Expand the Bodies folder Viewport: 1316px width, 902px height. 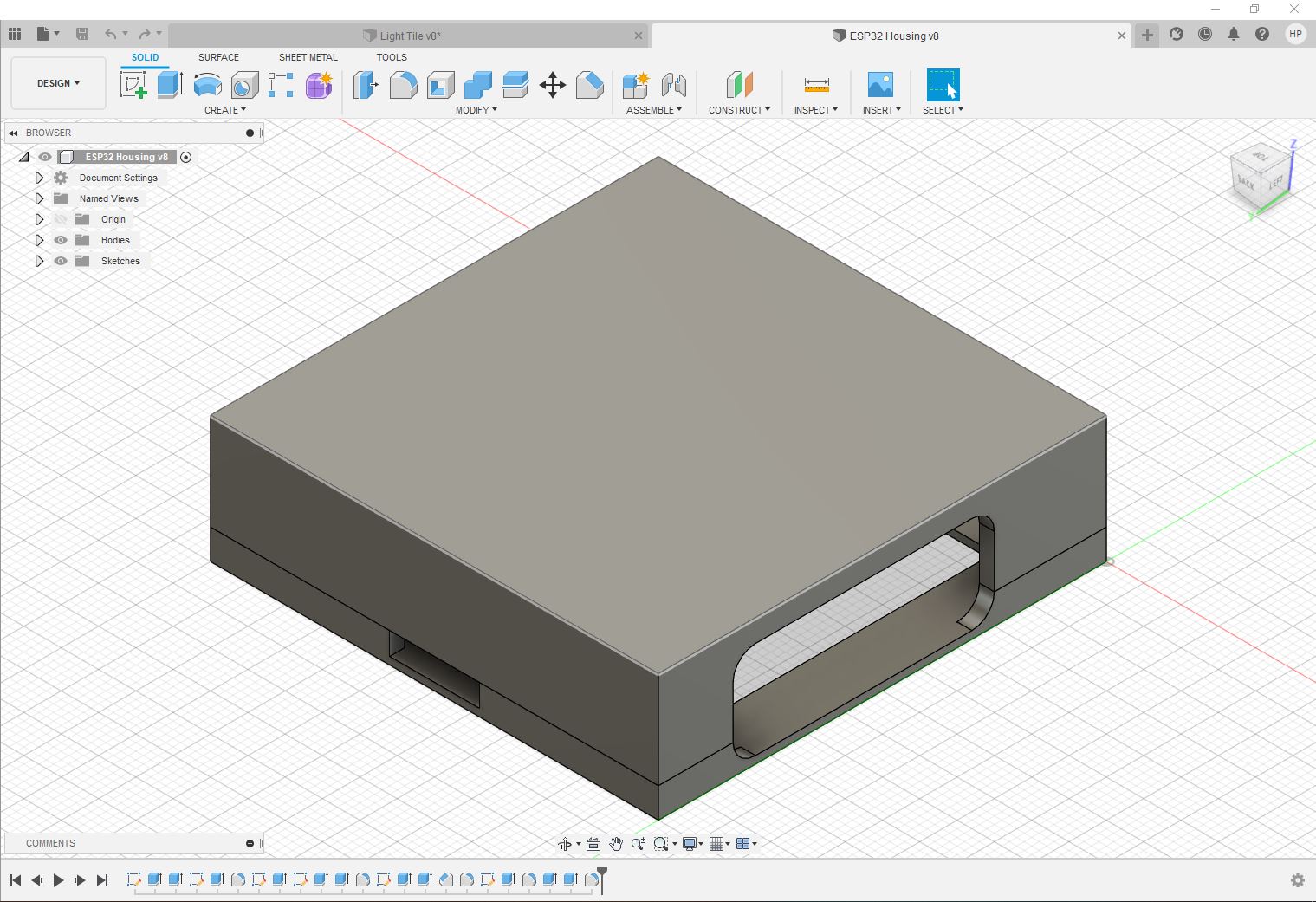tap(39, 240)
